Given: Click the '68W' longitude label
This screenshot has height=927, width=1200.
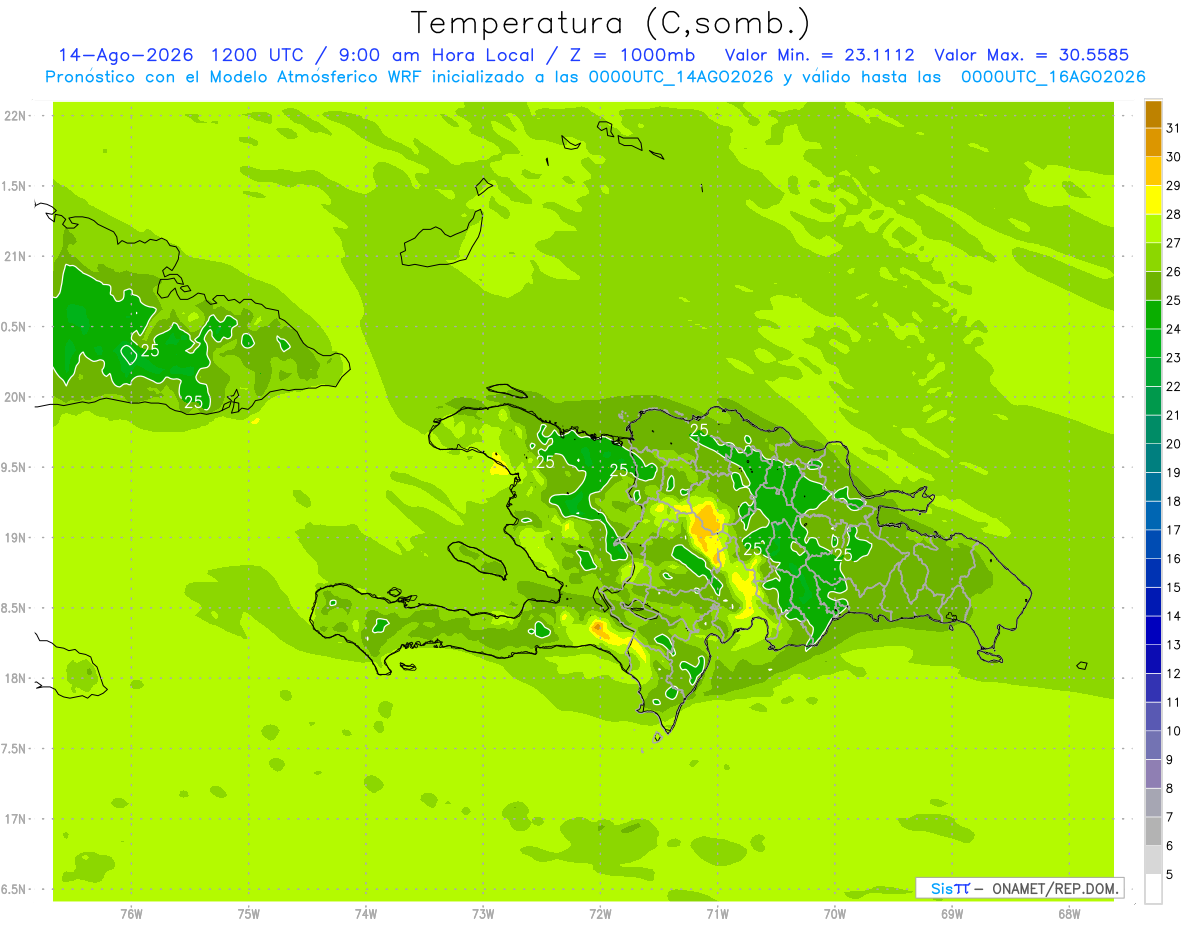Looking at the screenshot, I should [1069, 914].
